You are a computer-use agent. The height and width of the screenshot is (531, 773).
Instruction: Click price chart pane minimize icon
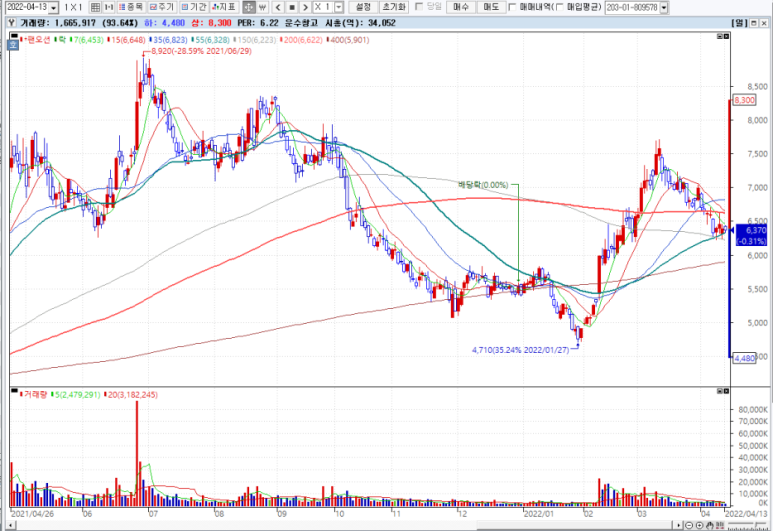tap(720, 36)
